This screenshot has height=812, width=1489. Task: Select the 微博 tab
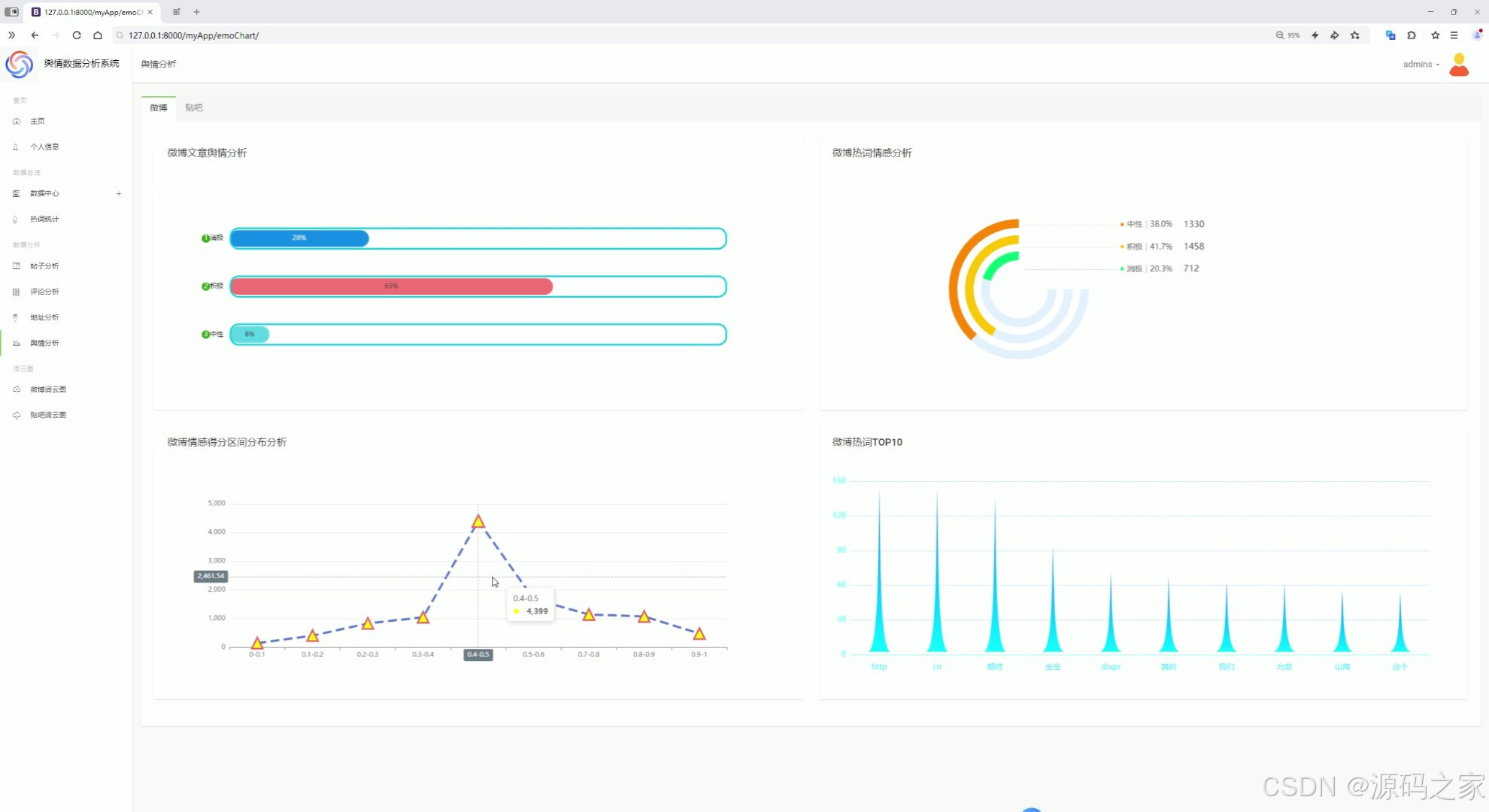(x=159, y=108)
